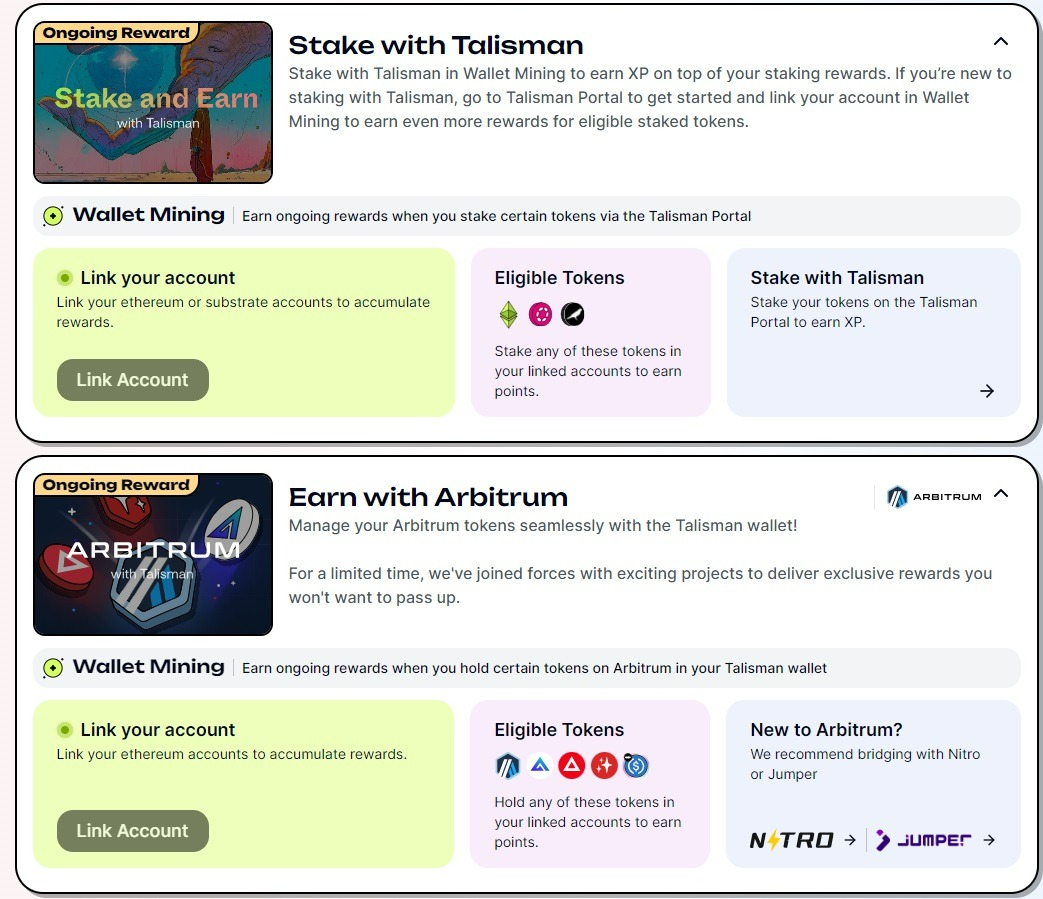Collapse the Stake with Talisman section

click(x=1000, y=42)
